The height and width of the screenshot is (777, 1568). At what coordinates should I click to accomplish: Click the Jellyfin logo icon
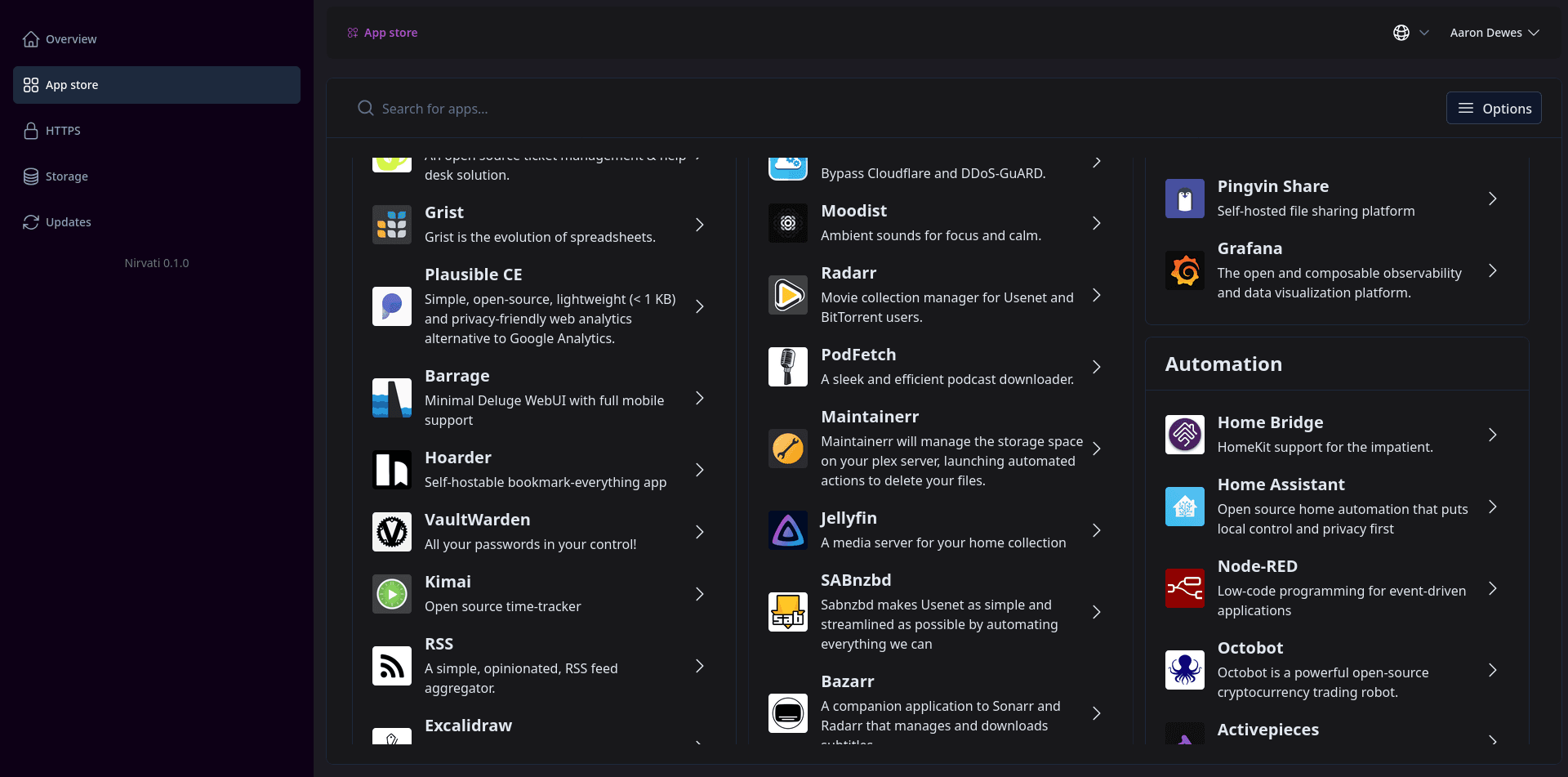coord(787,530)
